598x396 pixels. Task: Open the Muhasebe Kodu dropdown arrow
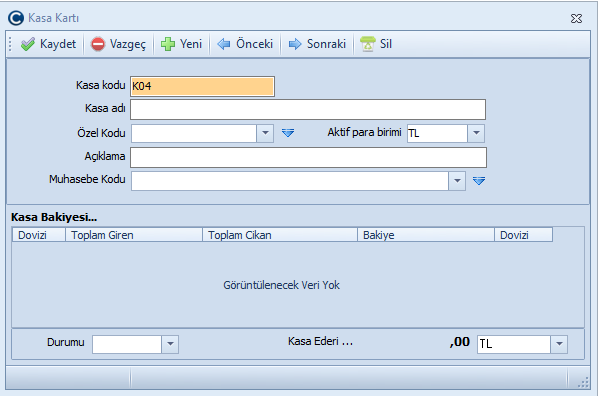coord(457,181)
